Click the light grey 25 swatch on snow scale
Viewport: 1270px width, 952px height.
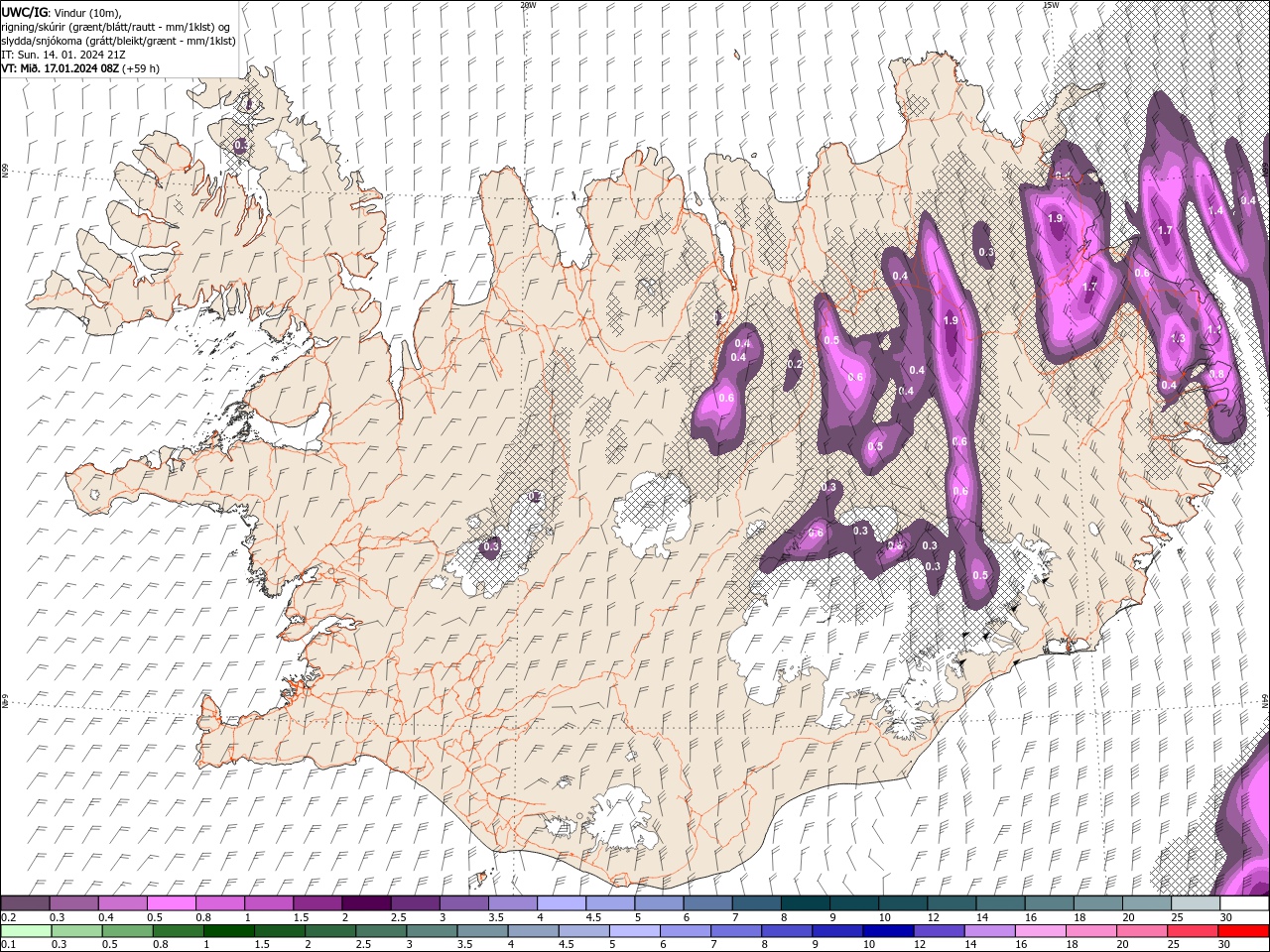pyautogui.click(x=1197, y=903)
